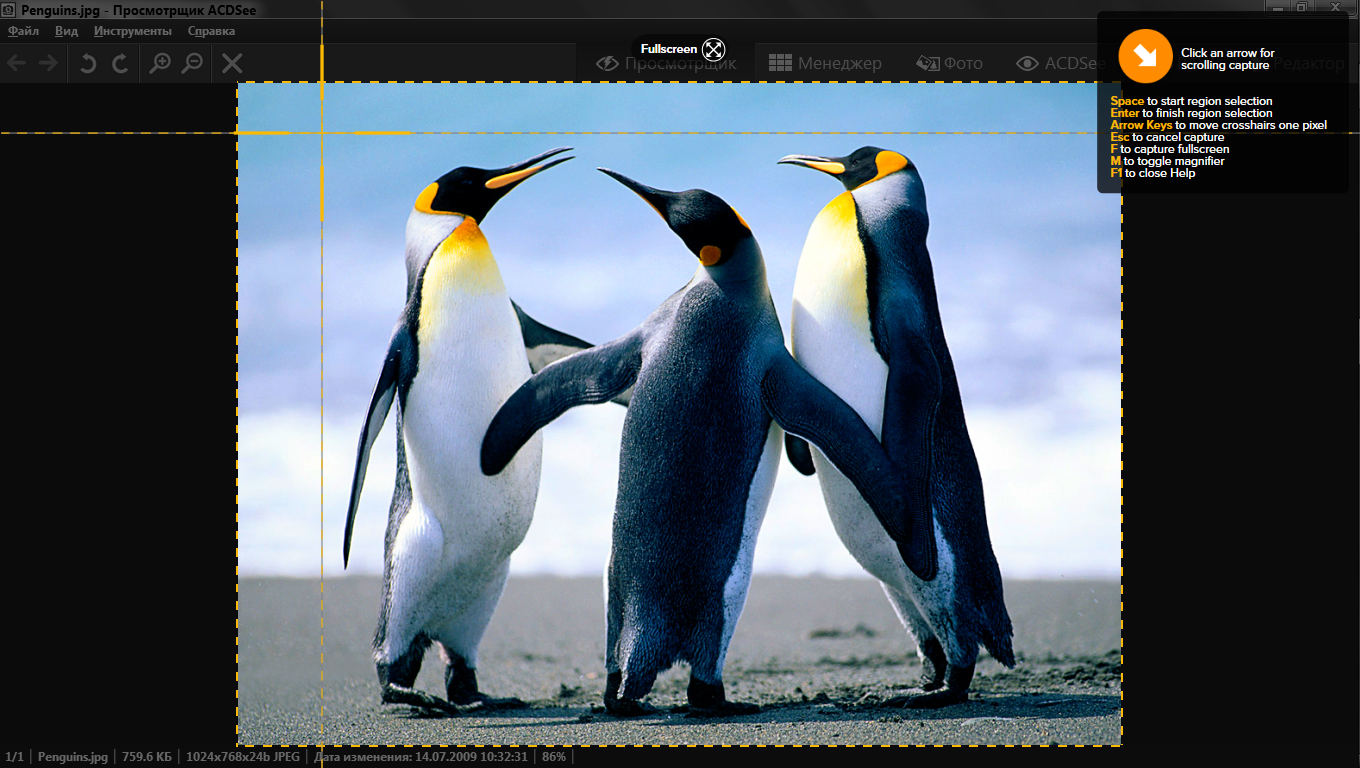Open the Файл menu

tap(23, 31)
